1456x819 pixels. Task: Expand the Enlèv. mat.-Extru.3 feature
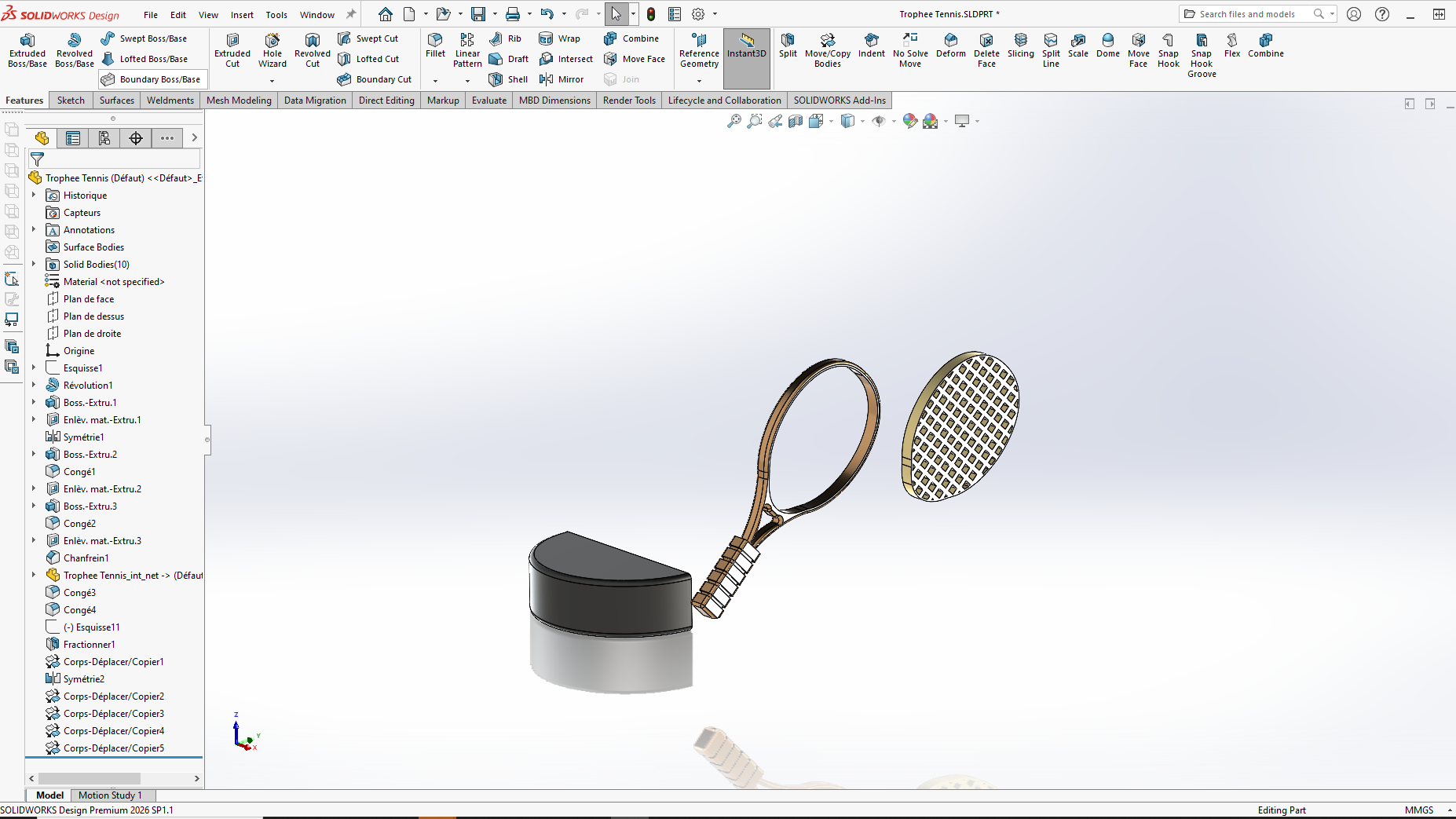[34, 540]
